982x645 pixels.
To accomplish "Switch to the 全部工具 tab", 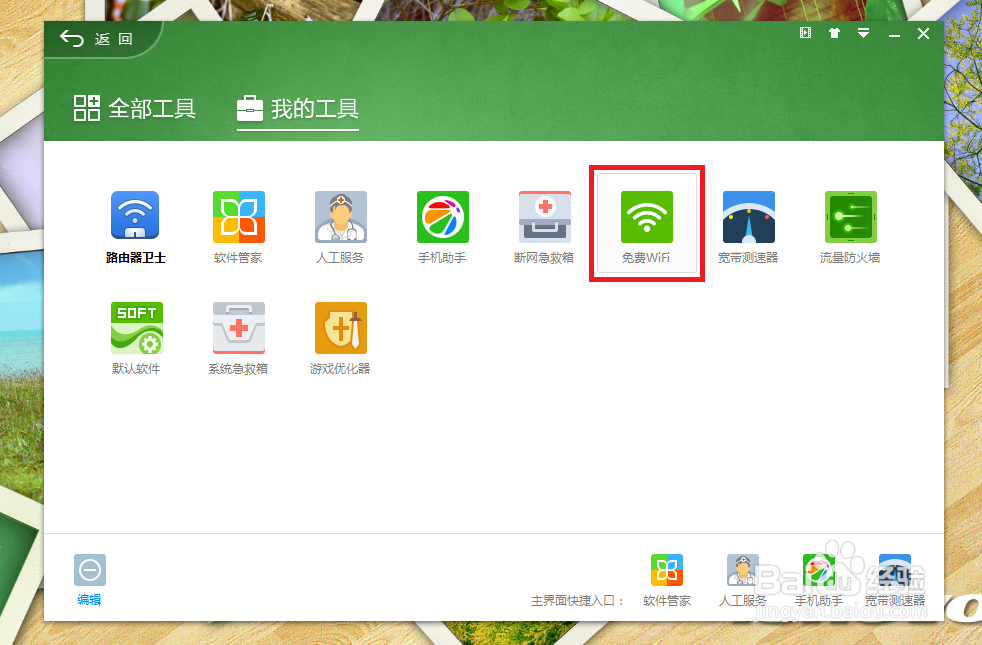I will (135, 108).
